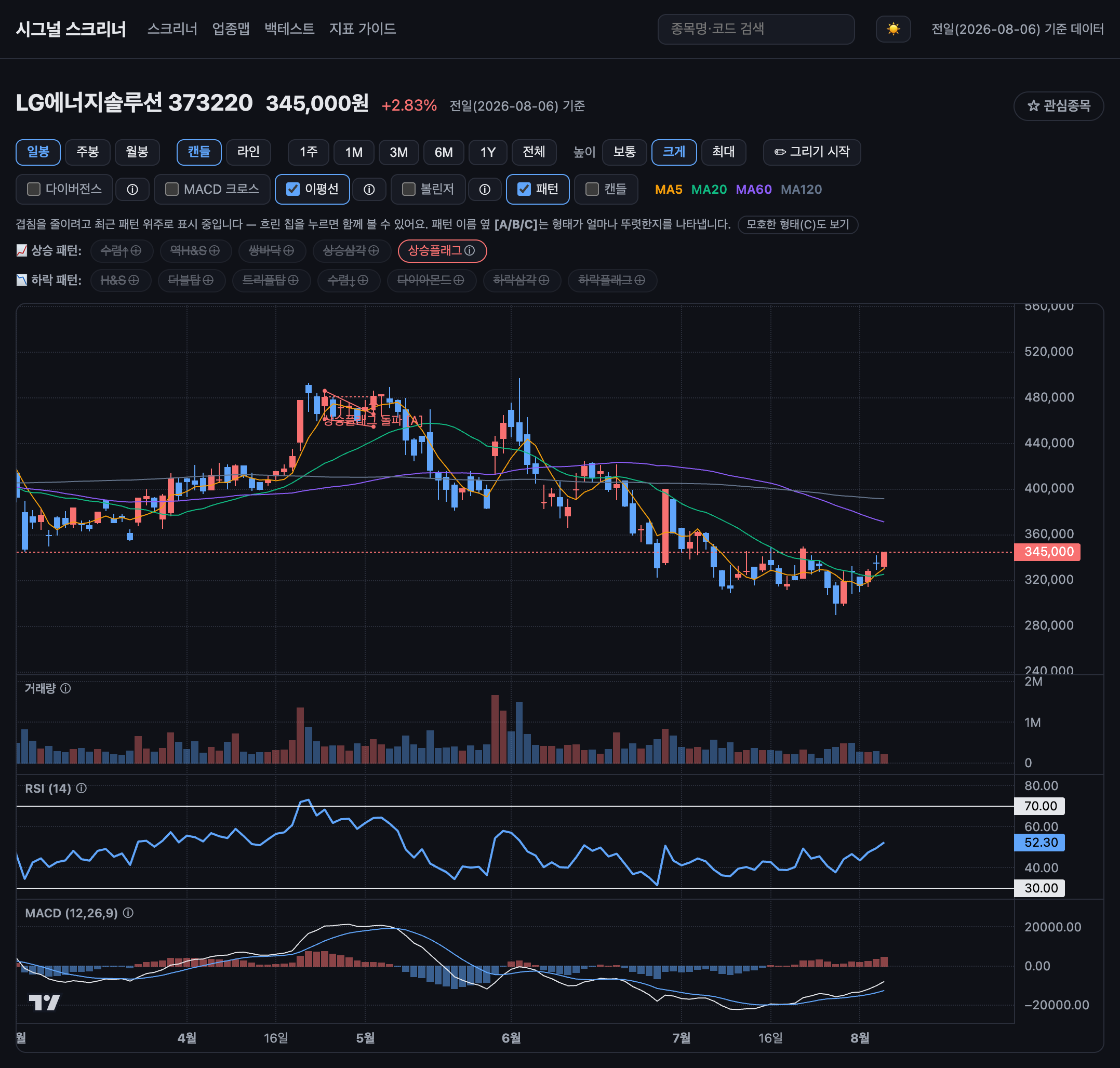Toggle the theme with the sun icon
1120x1068 pixels.
coord(893,29)
